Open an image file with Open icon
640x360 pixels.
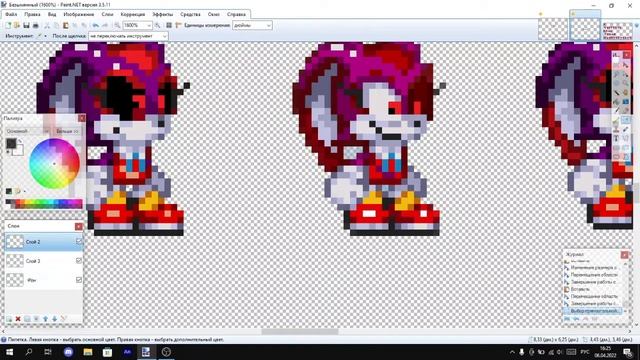coord(17,25)
